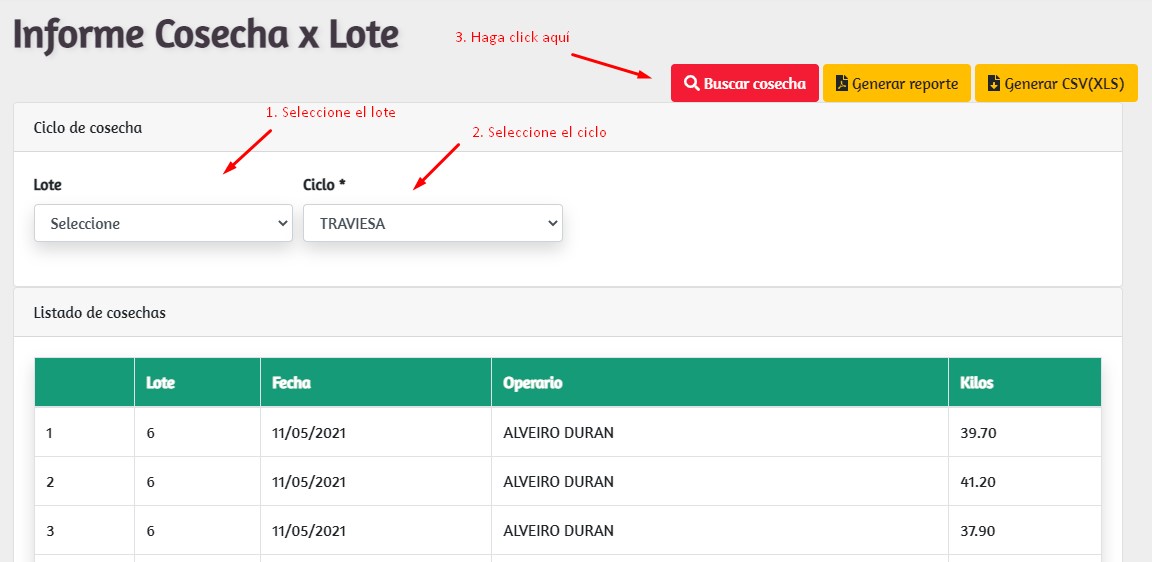Click the Fecha column header
1152x562 pixels.
(x=291, y=383)
